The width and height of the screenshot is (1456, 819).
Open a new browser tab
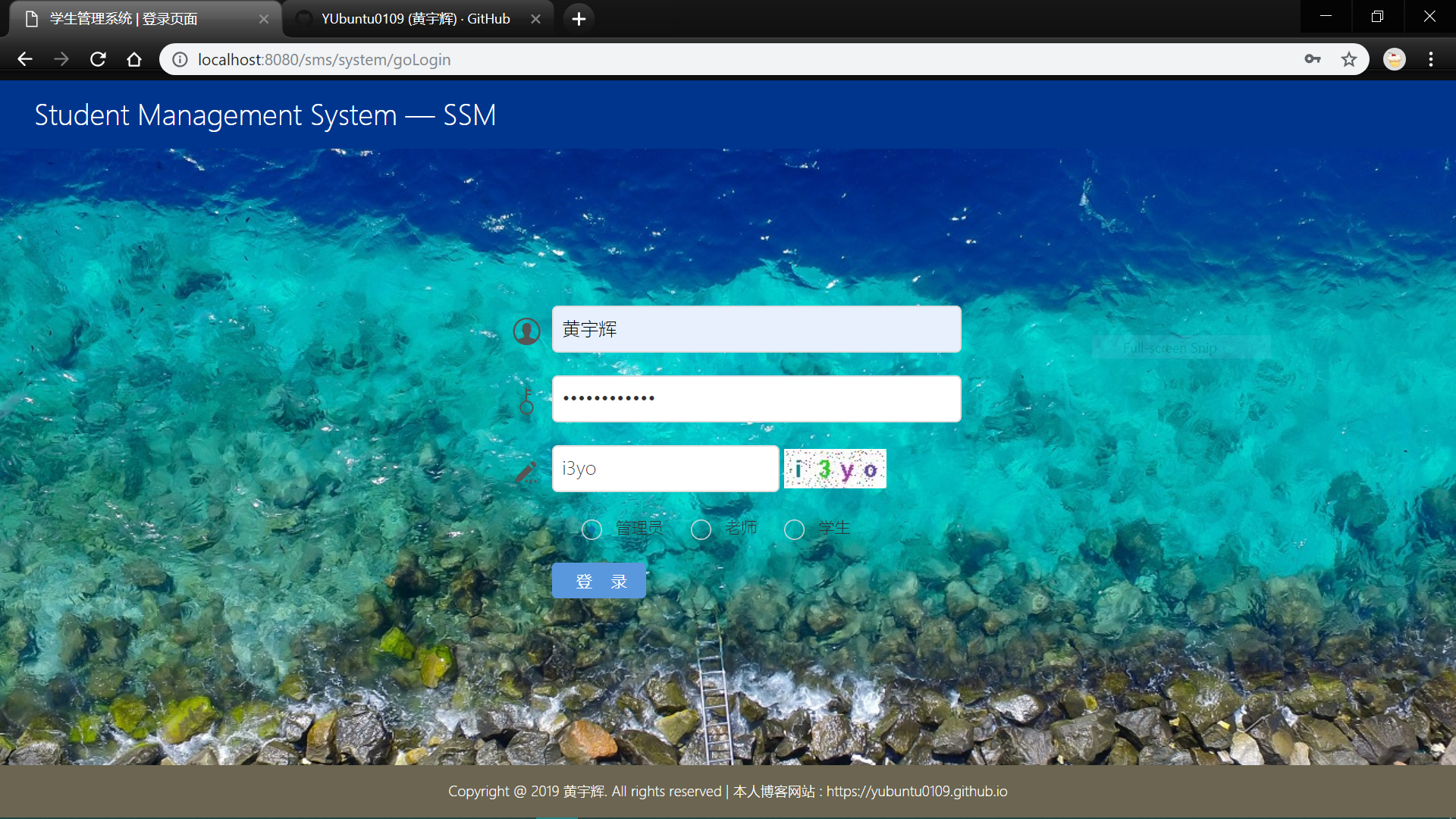pos(579,19)
